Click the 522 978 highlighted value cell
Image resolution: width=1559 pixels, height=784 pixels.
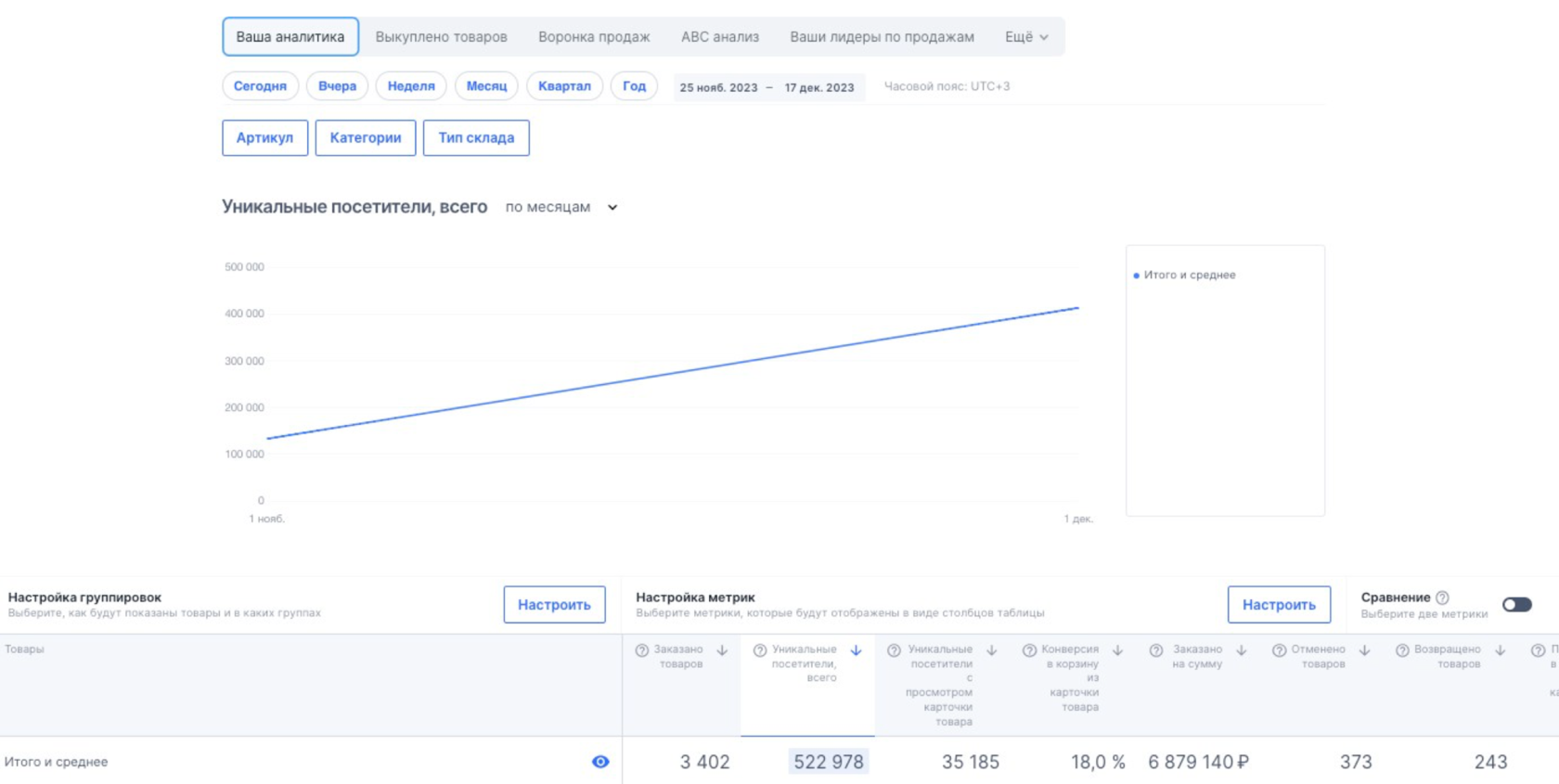tap(829, 762)
